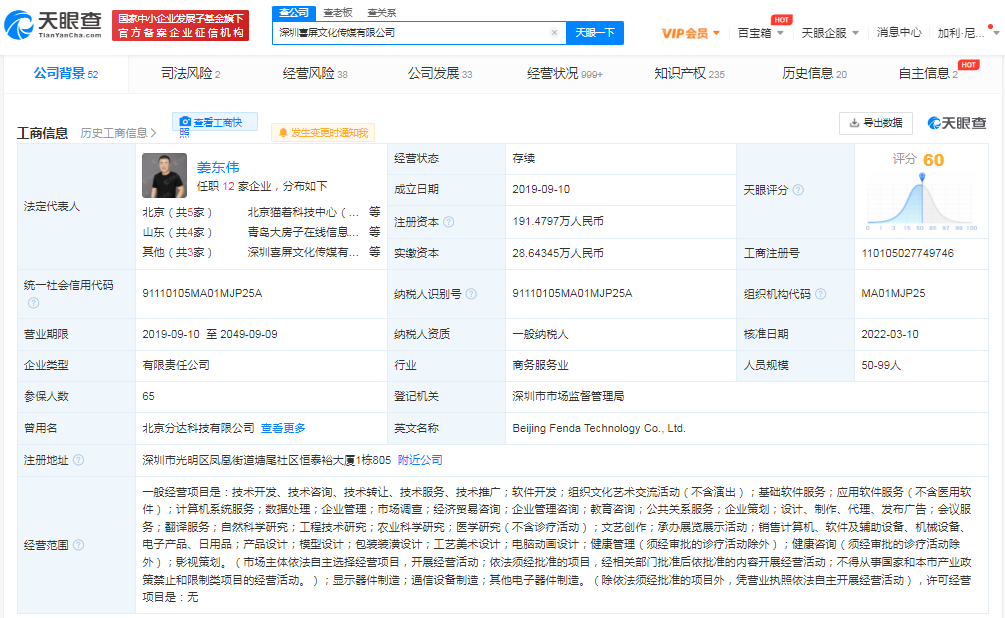Switch to the 查老板 search tab

pos(338,12)
